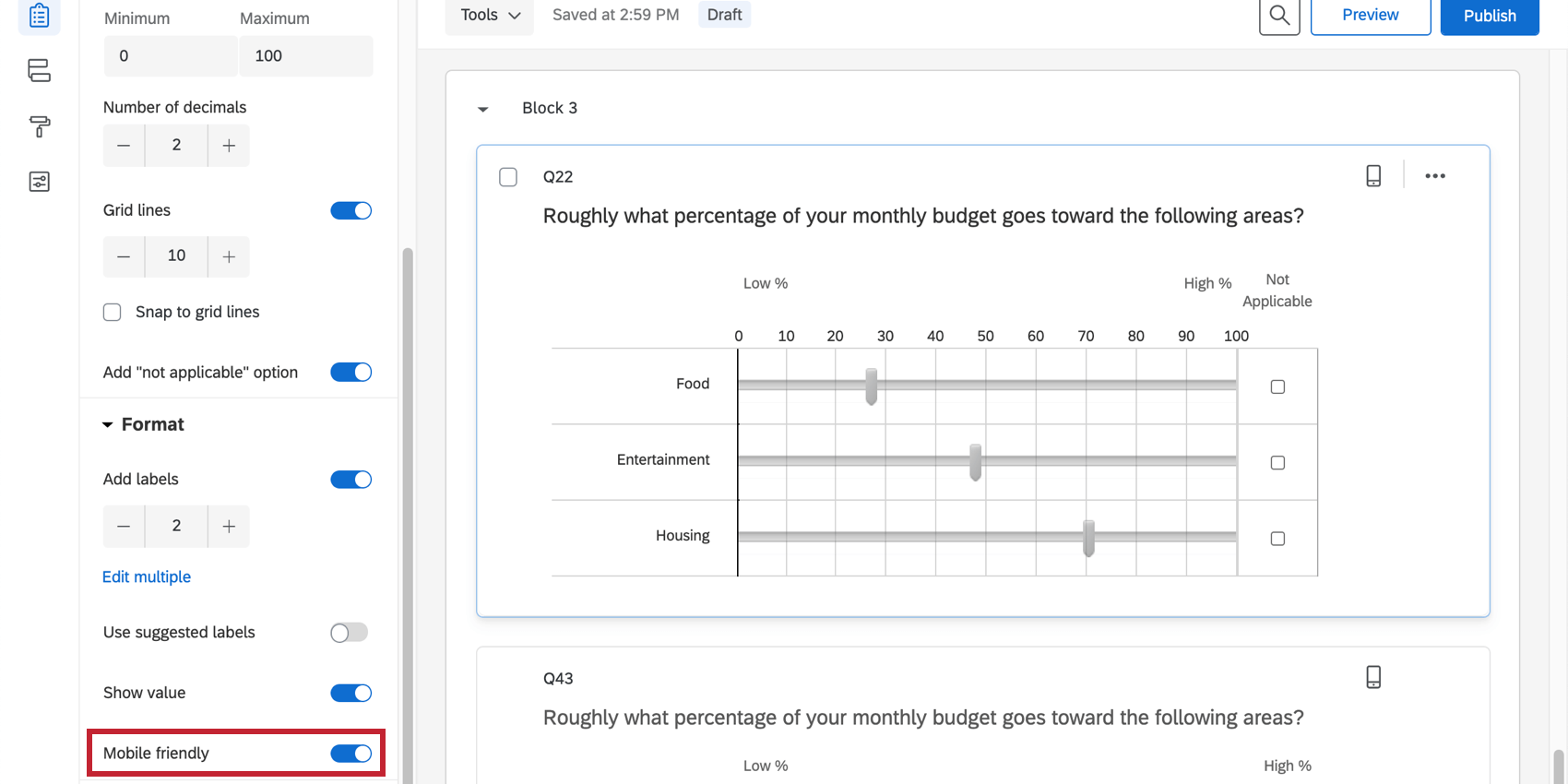
Task: Collapse the Block 3 section
Action: (x=482, y=109)
